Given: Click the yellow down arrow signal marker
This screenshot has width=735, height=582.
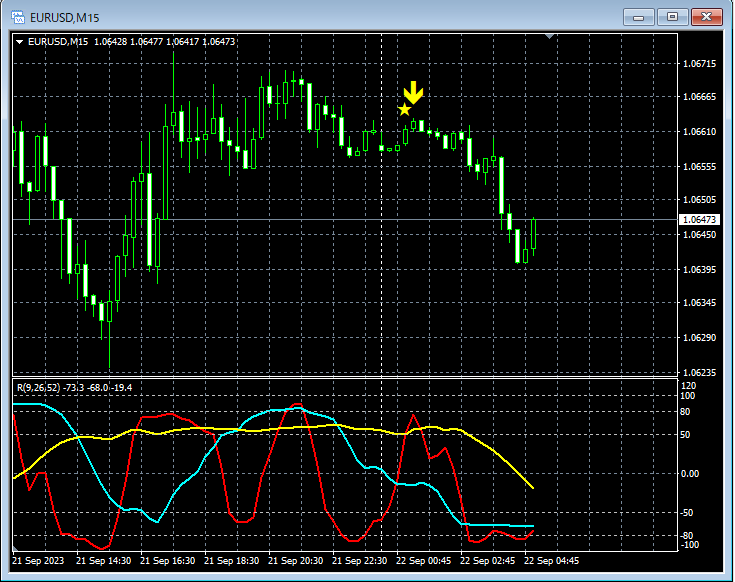Looking at the screenshot, I should point(414,93).
